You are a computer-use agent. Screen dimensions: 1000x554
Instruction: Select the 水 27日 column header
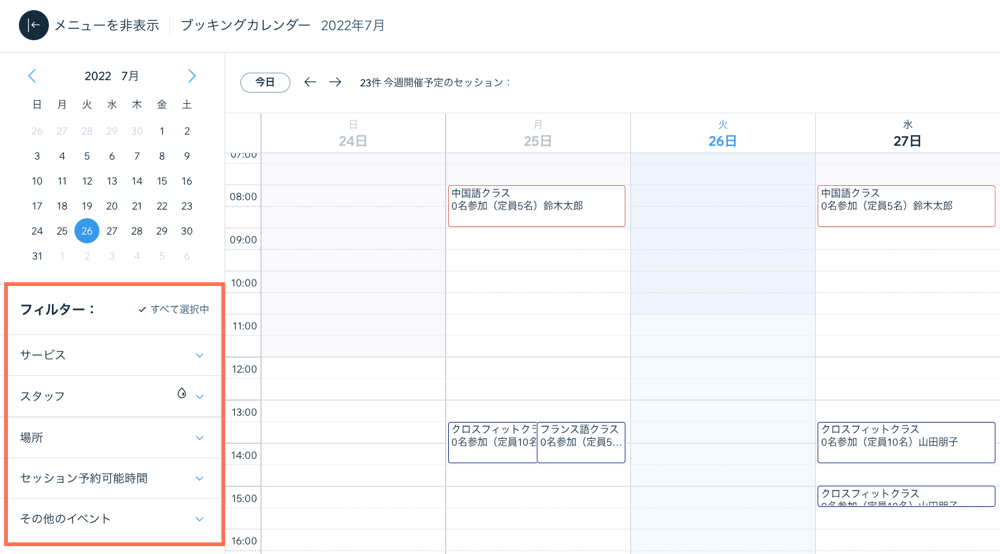pos(907,133)
